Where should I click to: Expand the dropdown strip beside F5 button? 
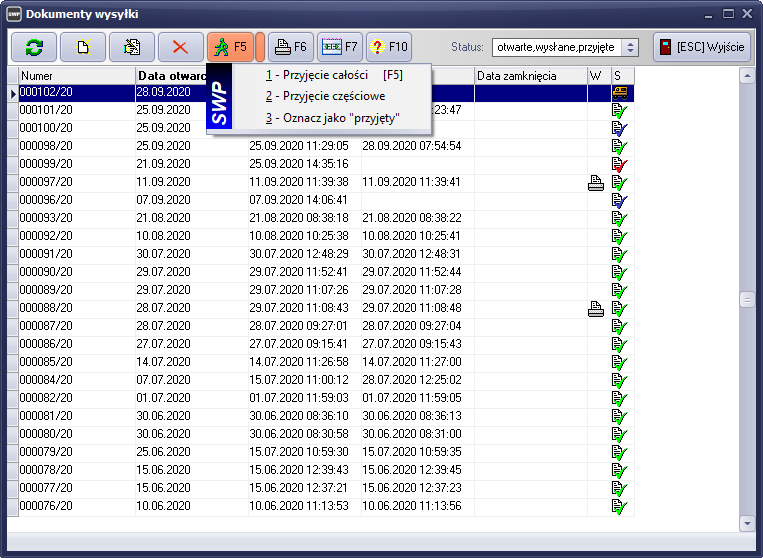[260, 47]
